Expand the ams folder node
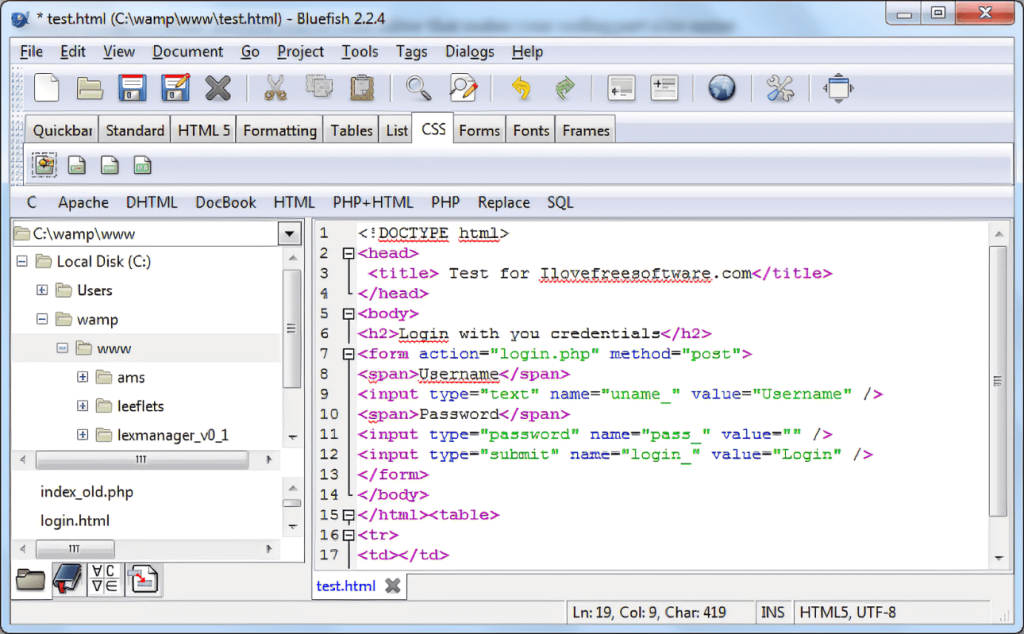 pyautogui.click(x=82, y=377)
